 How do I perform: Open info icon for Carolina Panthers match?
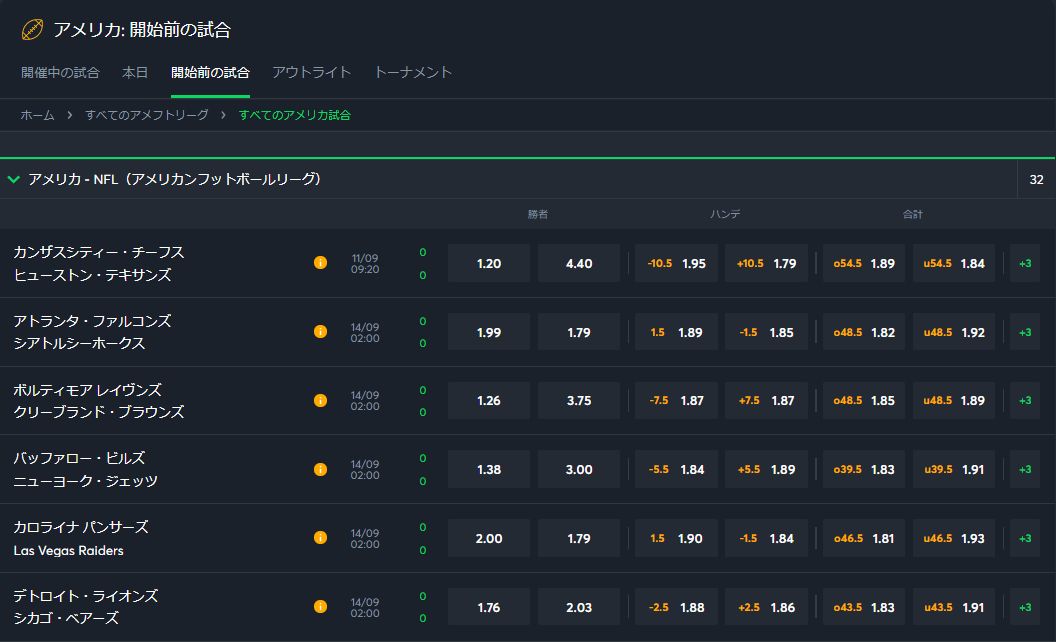[x=320, y=538]
